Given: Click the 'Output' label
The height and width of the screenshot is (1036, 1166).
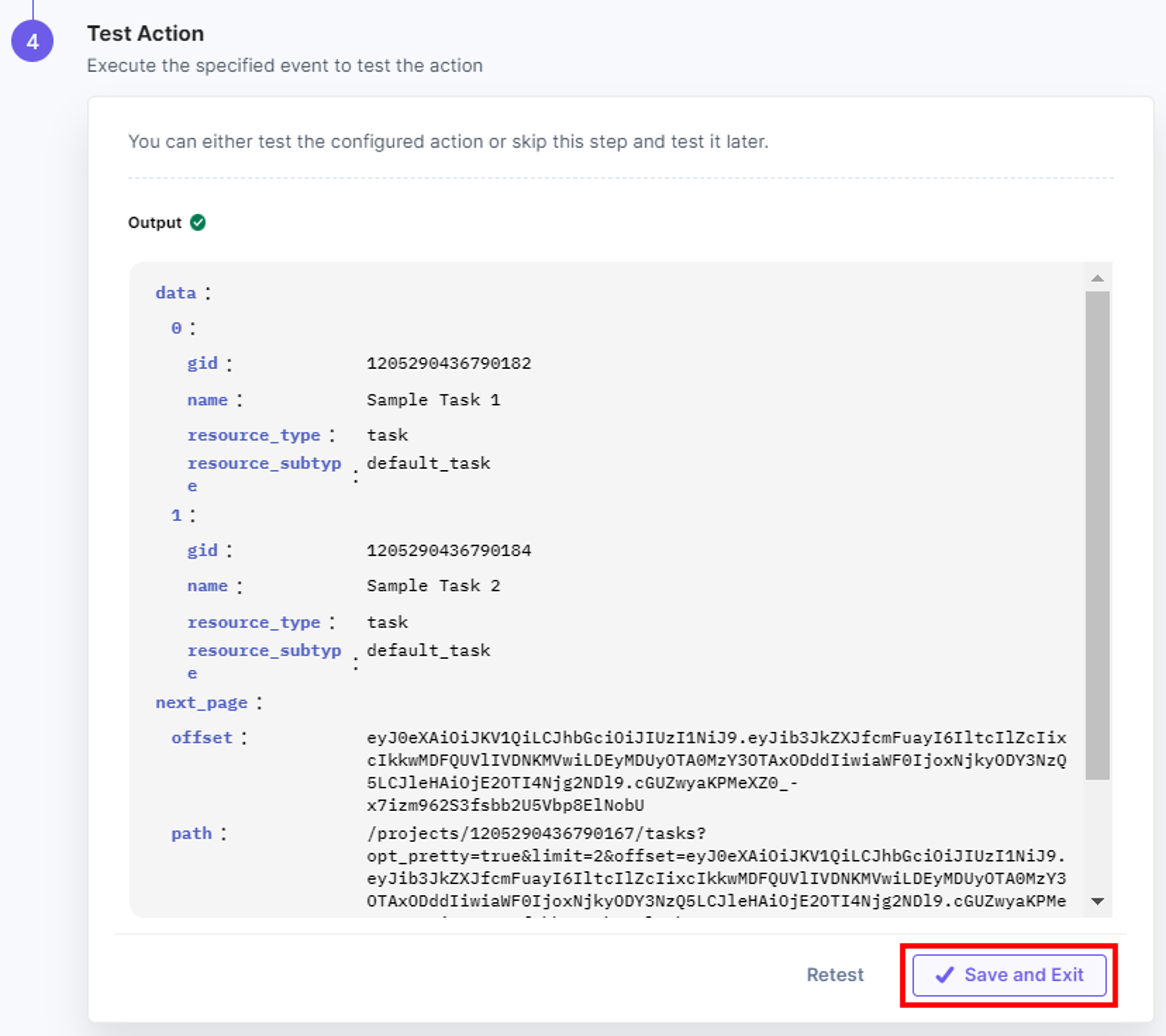Looking at the screenshot, I should point(155,222).
